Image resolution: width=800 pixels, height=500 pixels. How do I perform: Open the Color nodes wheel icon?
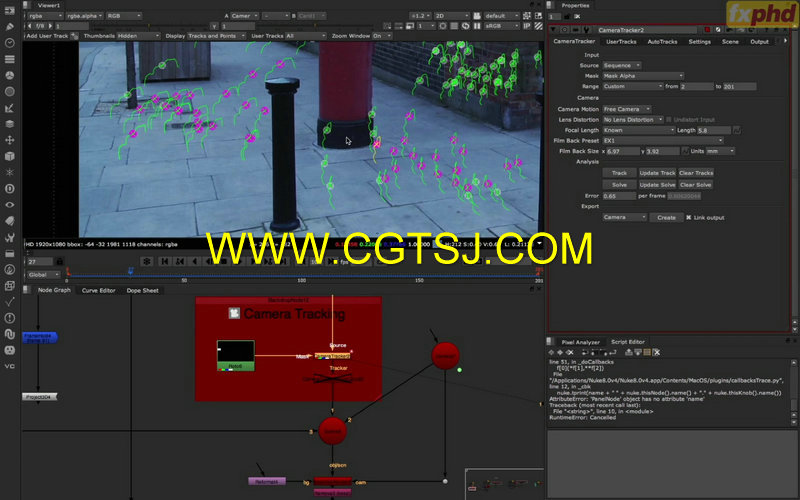pyautogui.click(x=9, y=75)
